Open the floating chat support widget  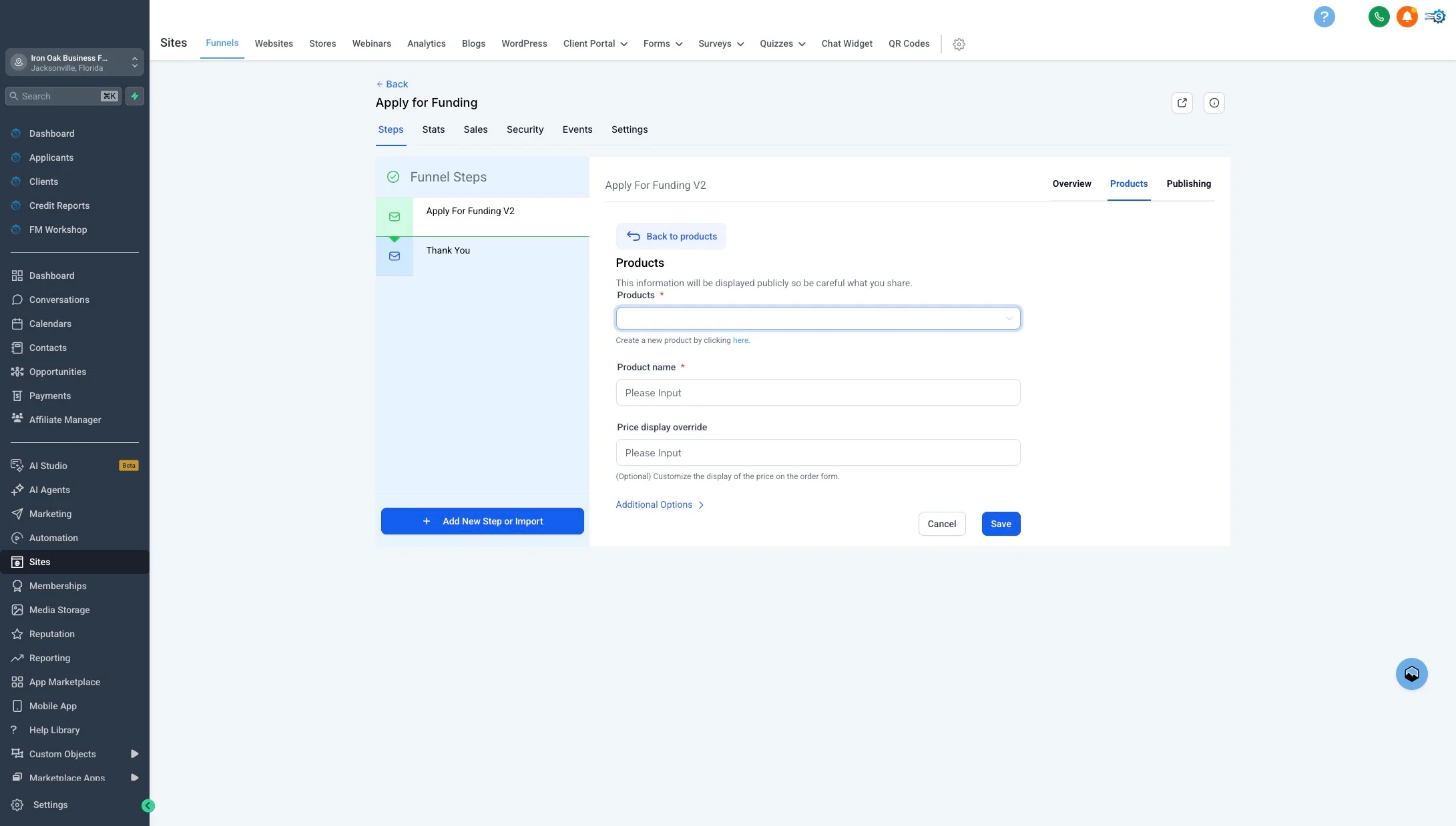tap(1411, 674)
